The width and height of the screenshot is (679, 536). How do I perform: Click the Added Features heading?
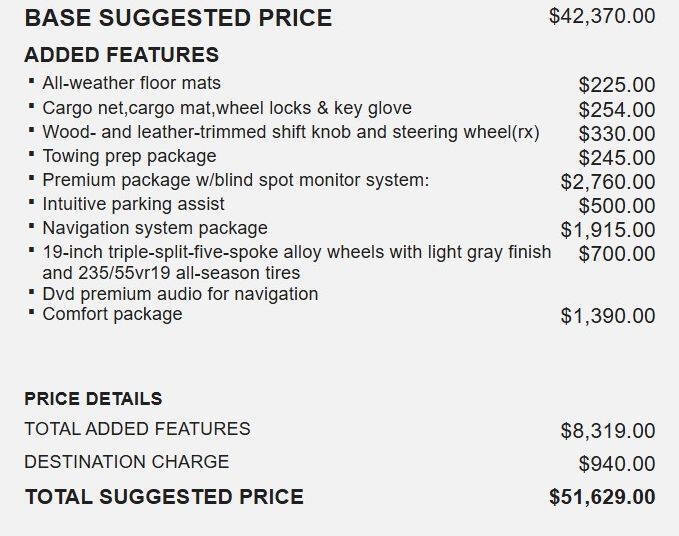pyautogui.click(x=122, y=55)
